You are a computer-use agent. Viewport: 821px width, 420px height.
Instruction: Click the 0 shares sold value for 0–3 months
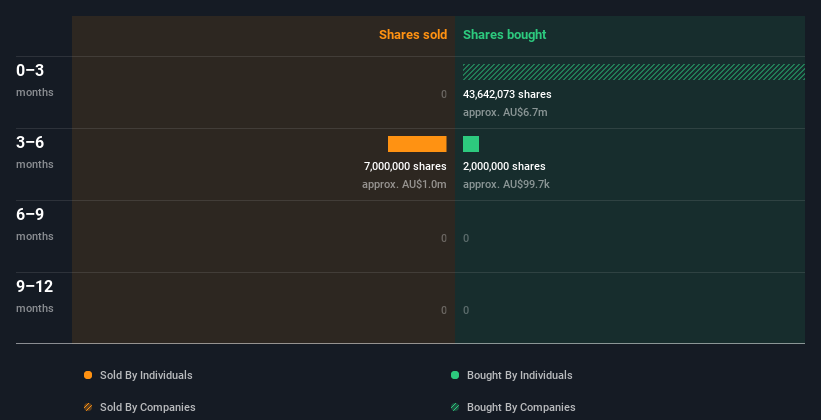point(444,94)
